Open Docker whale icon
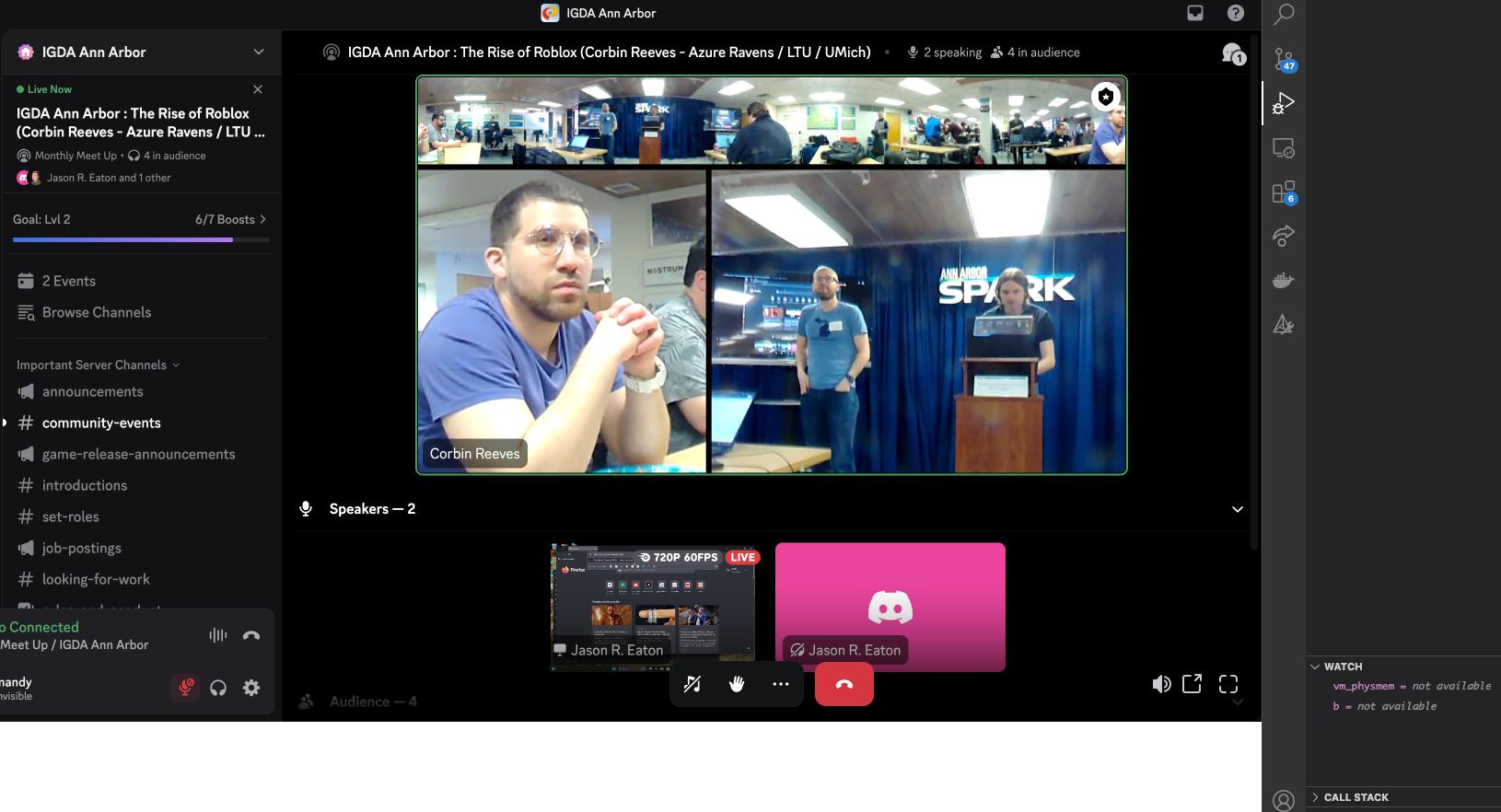This screenshot has height=812, width=1501. click(x=1284, y=281)
